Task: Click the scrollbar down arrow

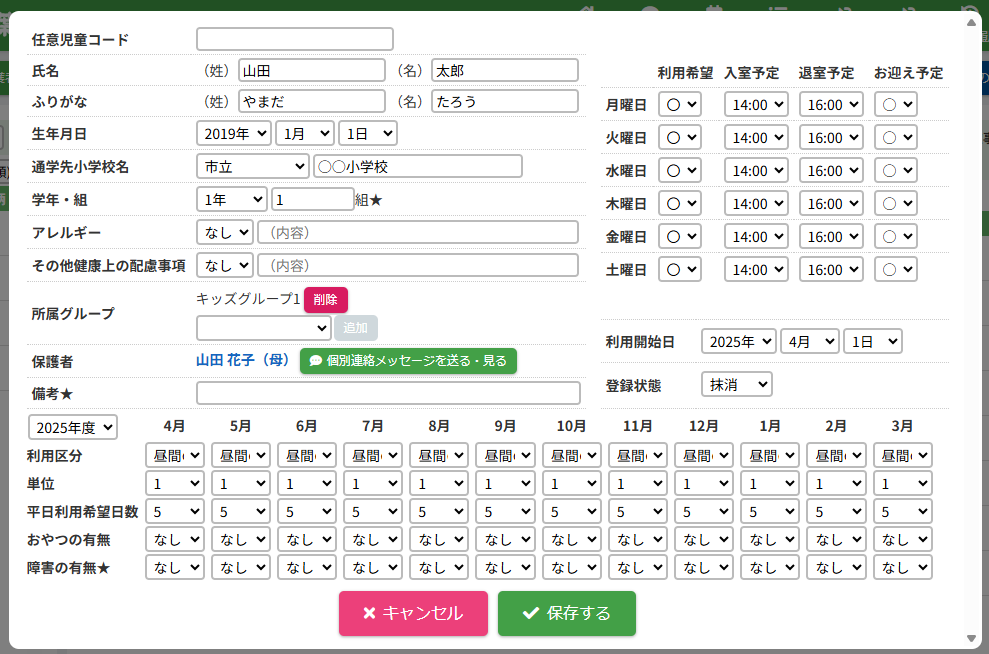Action: (x=971, y=637)
